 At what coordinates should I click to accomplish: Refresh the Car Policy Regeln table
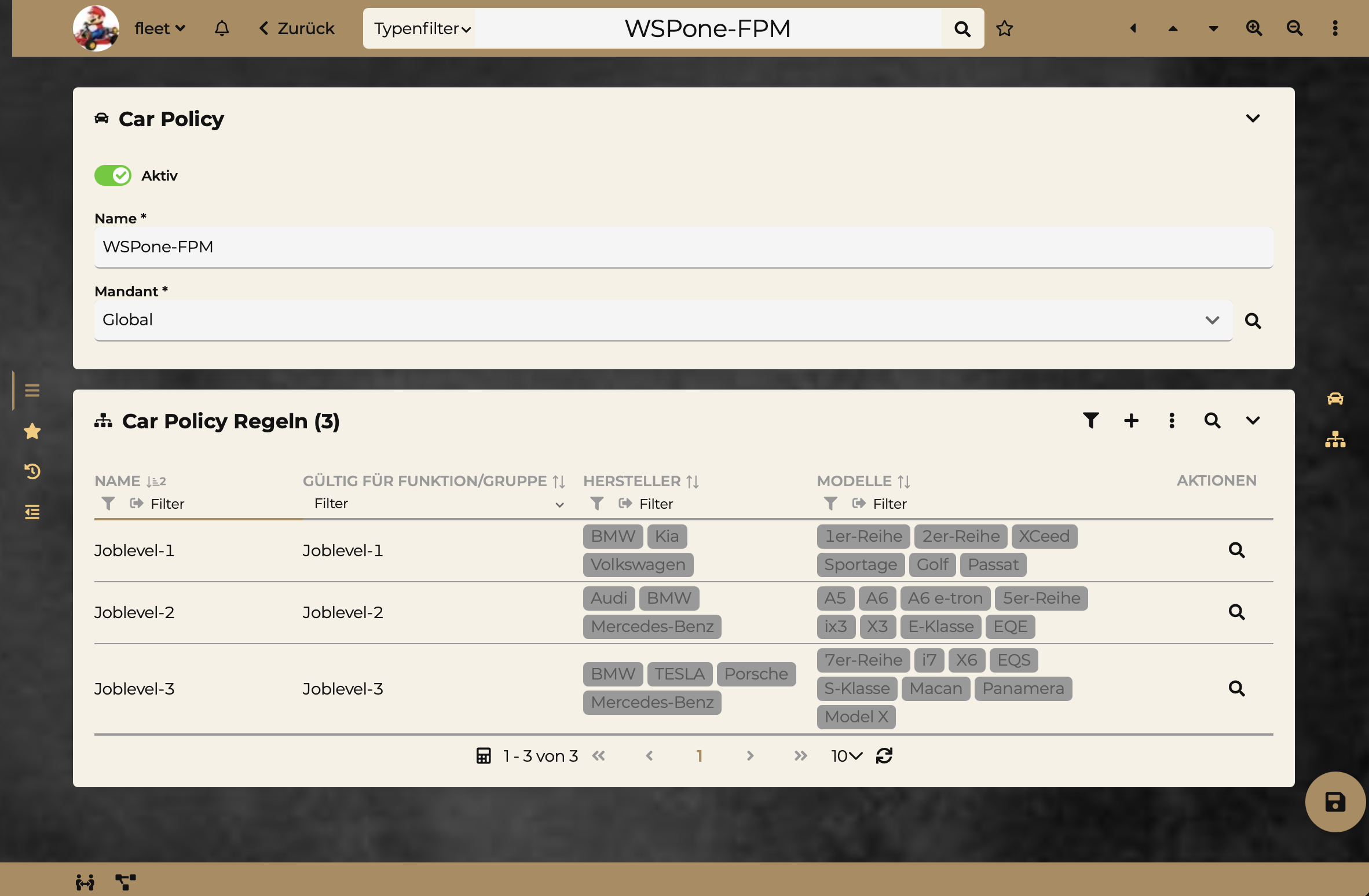click(884, 755)
